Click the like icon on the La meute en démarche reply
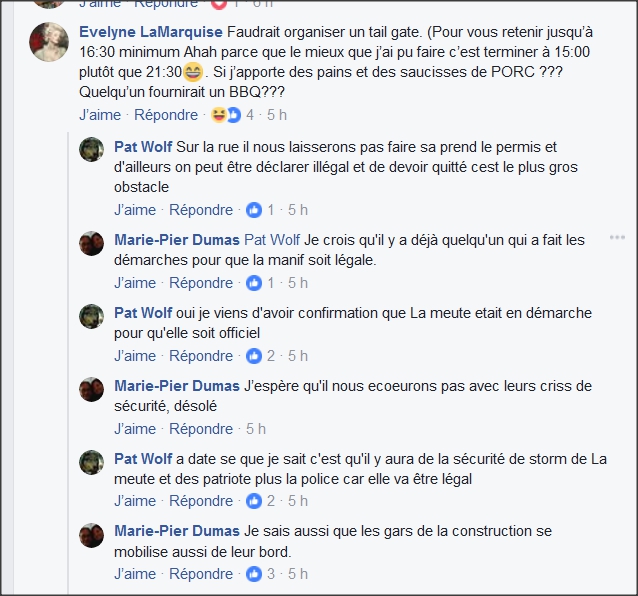The width and height of the screenshot is (638, 596). 254,356
